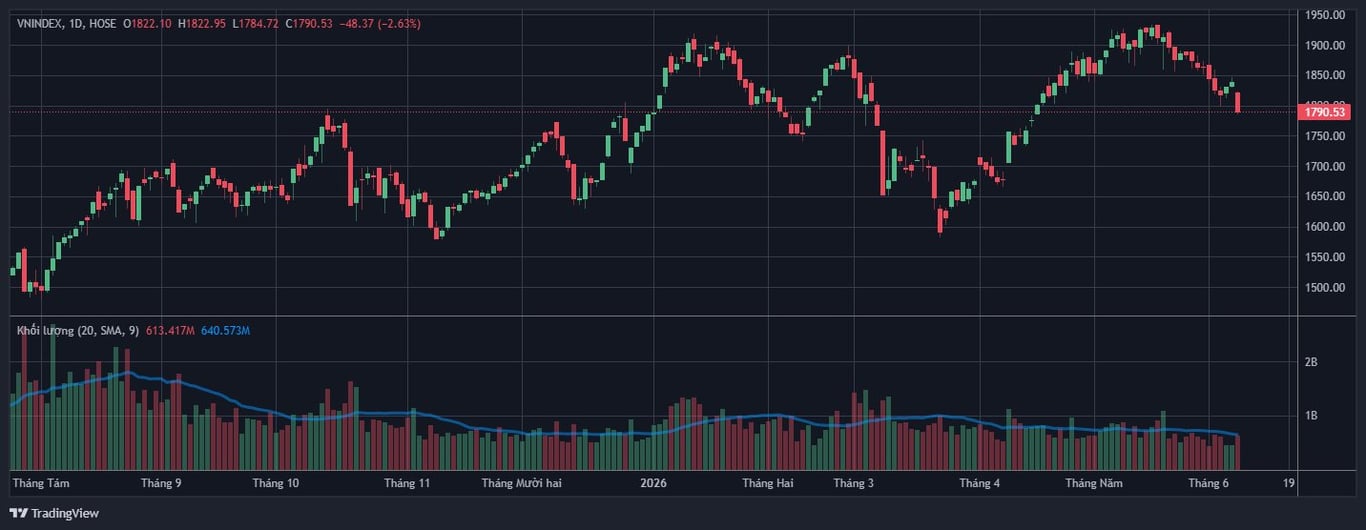Click the 1500.00 price scale label
Screen dimensions: 1366x530
pyautogui.click(x=1324, y=287)
